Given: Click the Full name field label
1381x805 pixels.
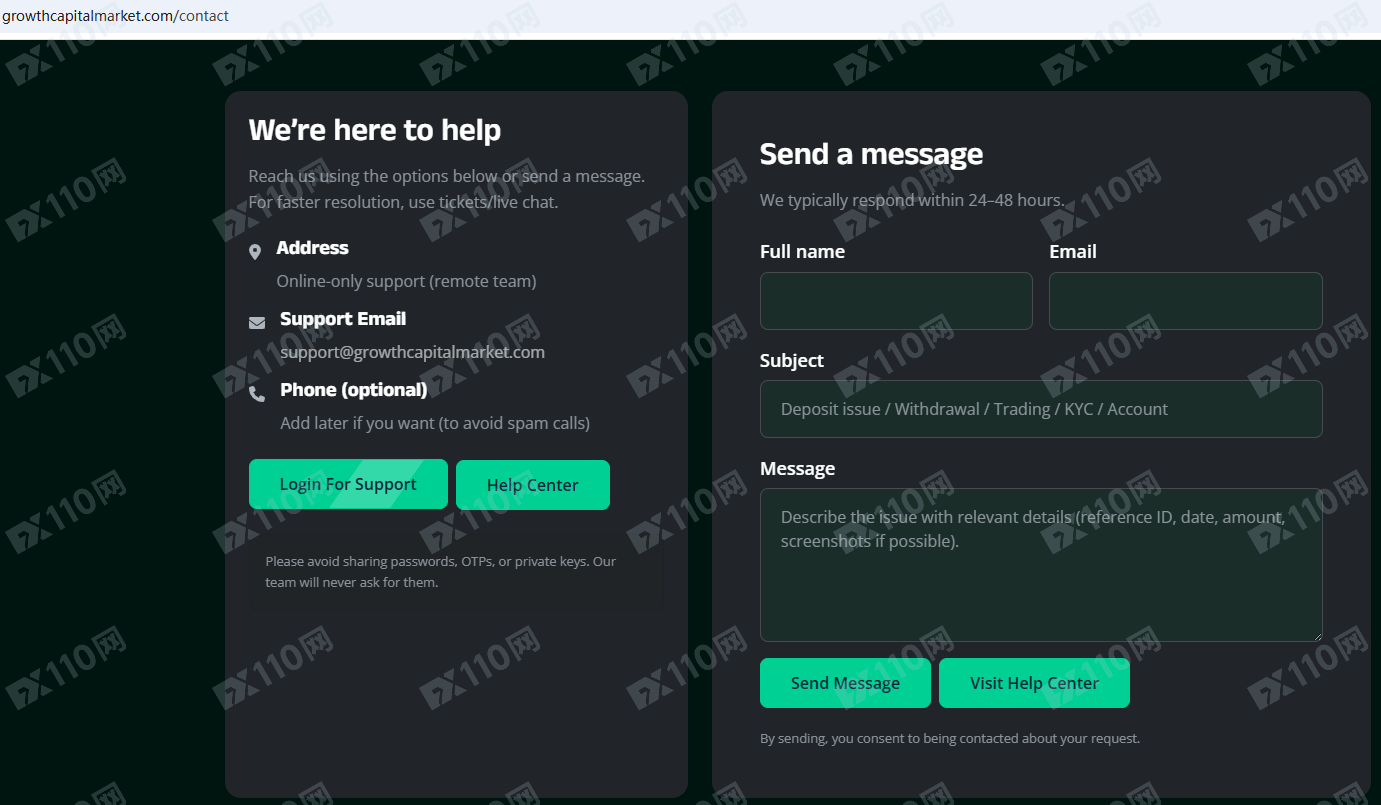Looking at the screenshot, I should coord(802,252).
